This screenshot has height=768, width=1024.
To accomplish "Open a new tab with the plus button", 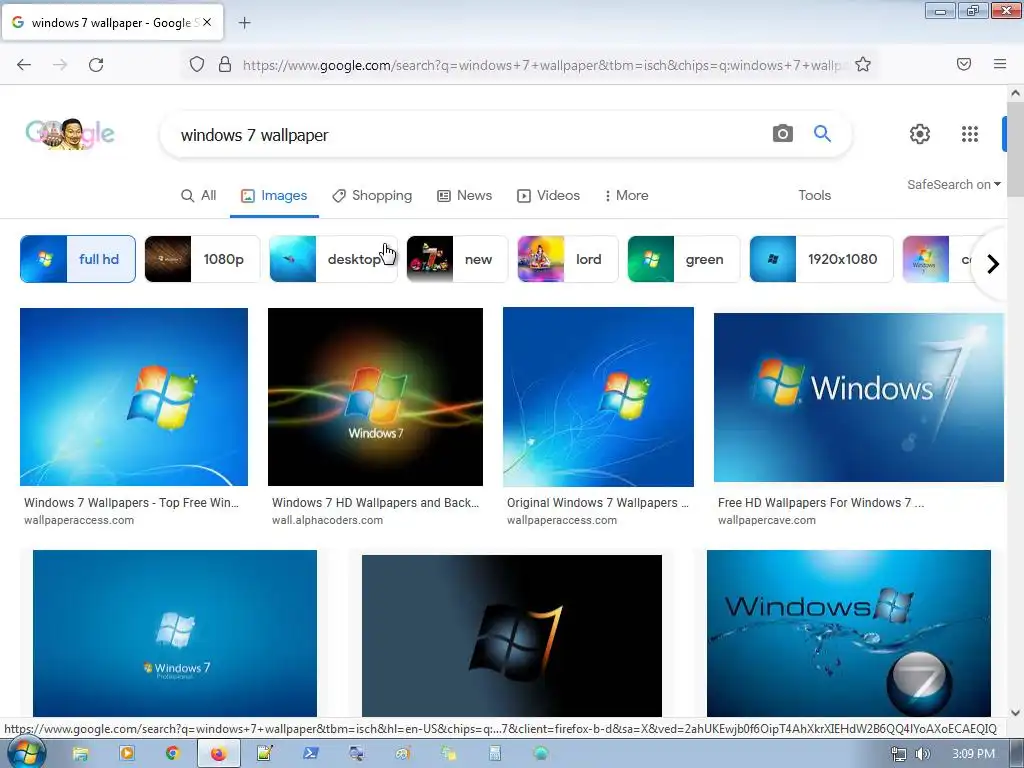I will [x=244, y=23].
